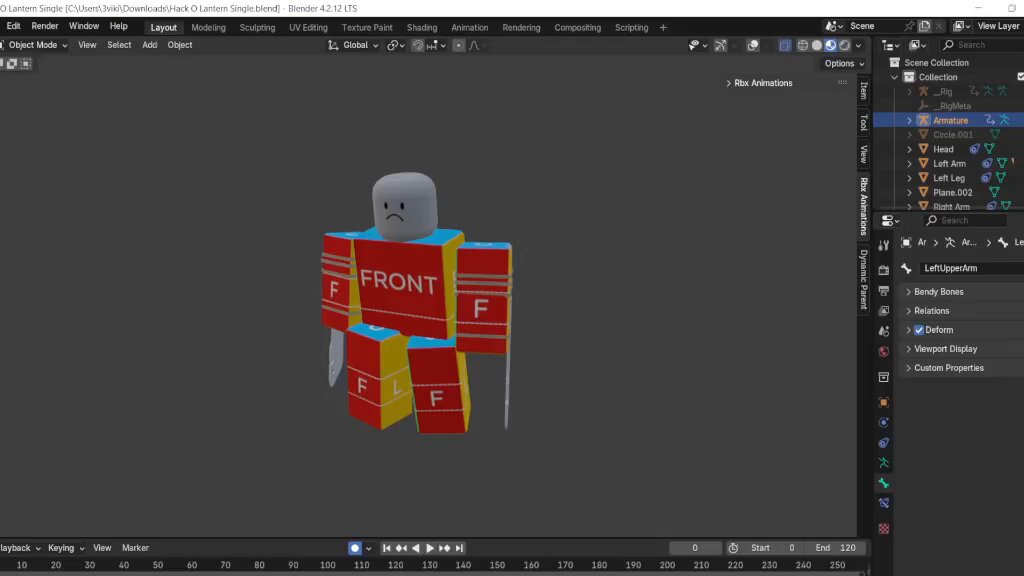Viewport: 1024px width, 576px height.
Task: Switch viewport to solid shading
Action: [x=816, y=45]
